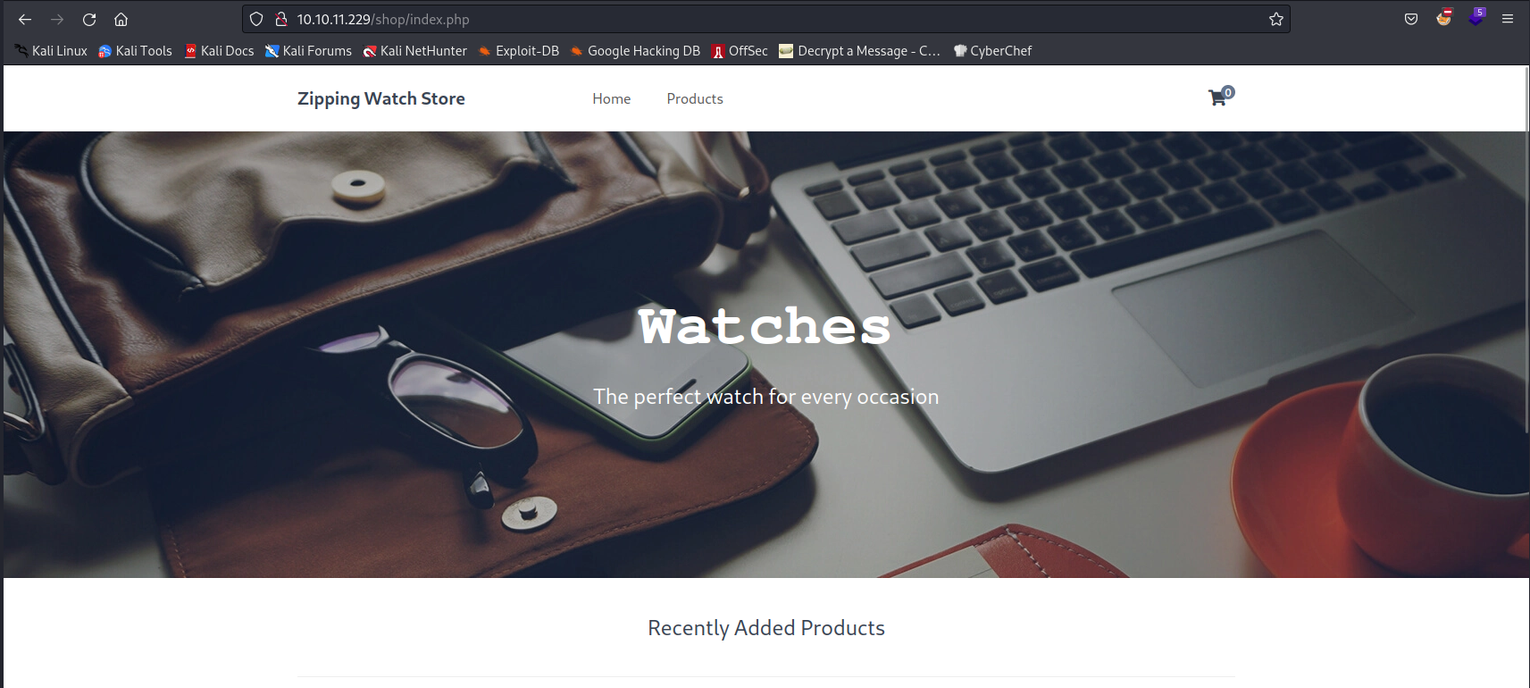Click the page vertical scrollbar
Image resolution: width=1530 pixels, height=688 pixels.
click(x=1524, y=376)
